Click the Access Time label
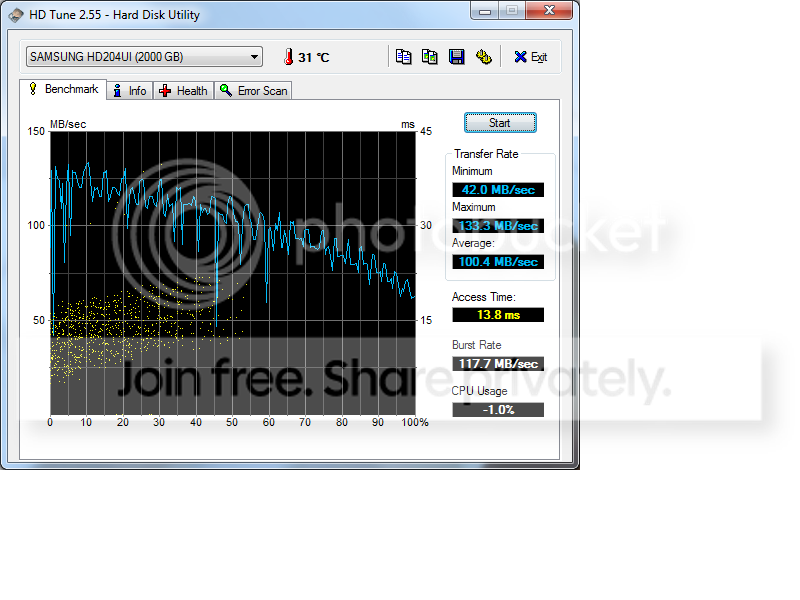This screenshot has width=800, height=600. coord(484,297)
